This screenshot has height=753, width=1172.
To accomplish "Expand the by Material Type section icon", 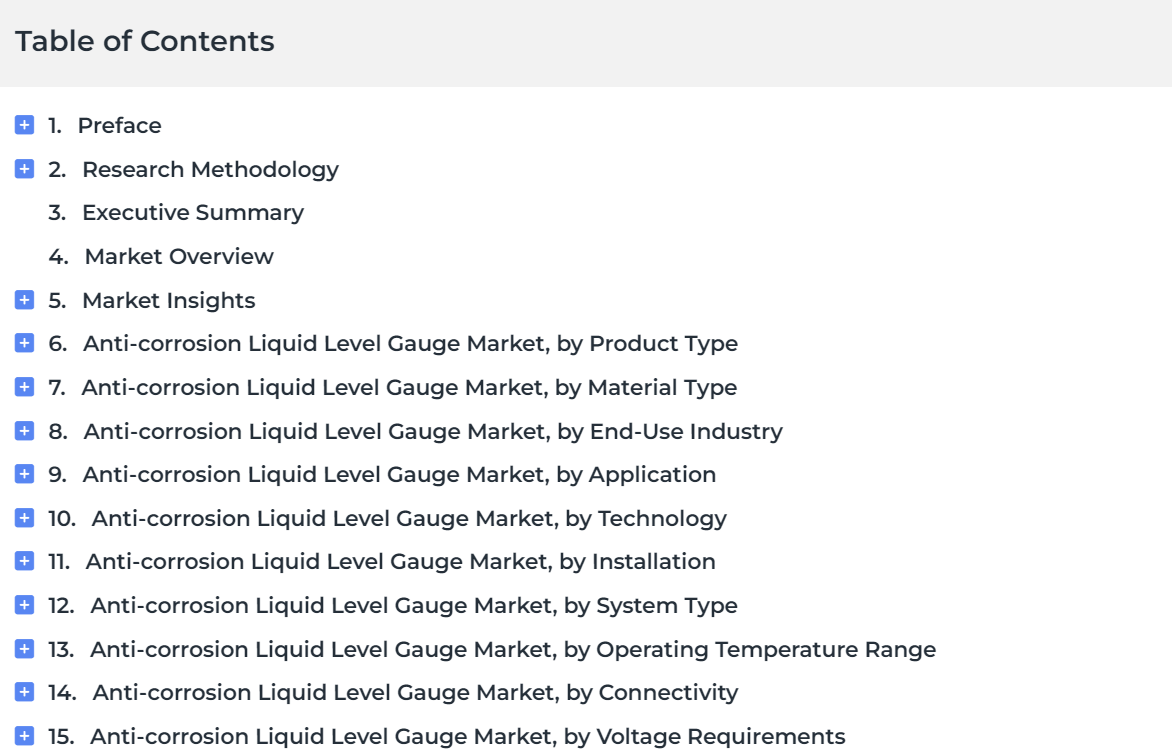I will coord(24,387).
